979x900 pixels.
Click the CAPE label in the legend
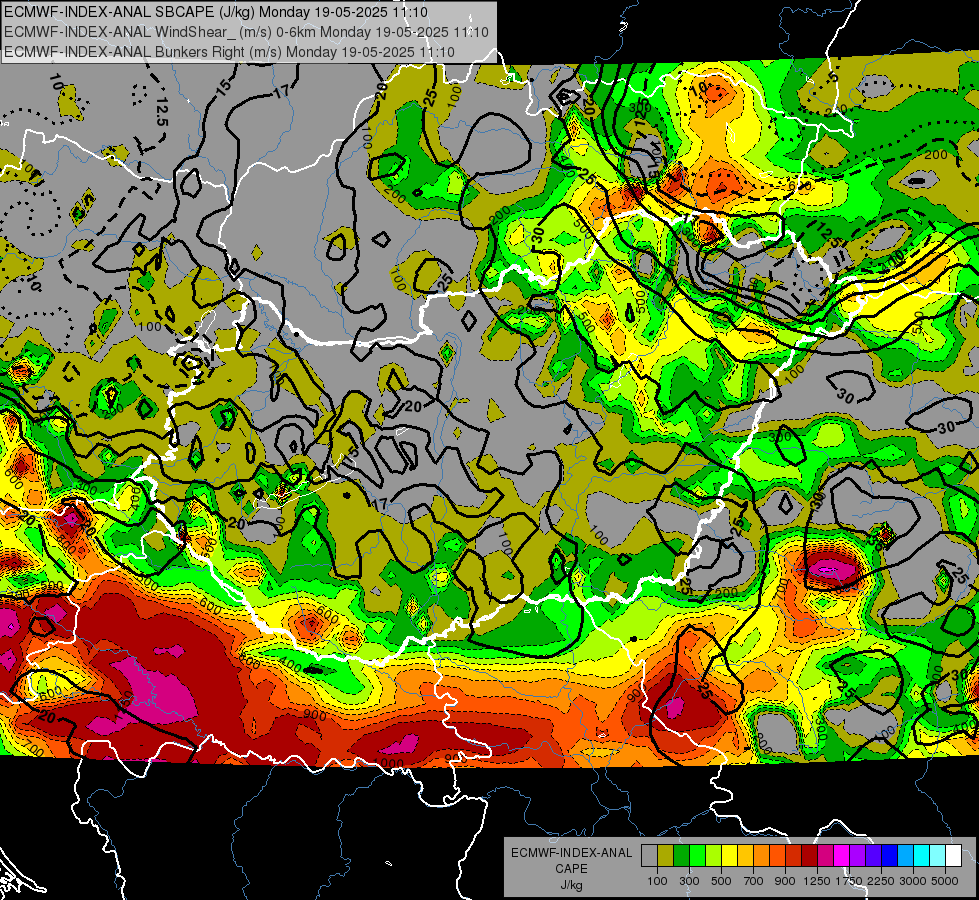pos(571,869)
